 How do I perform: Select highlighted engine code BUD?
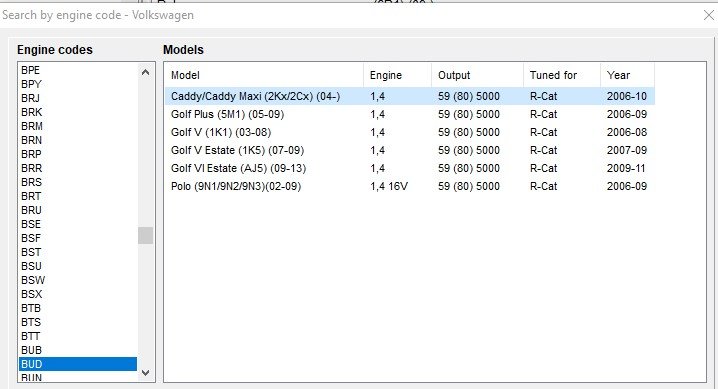pos(78,364)
